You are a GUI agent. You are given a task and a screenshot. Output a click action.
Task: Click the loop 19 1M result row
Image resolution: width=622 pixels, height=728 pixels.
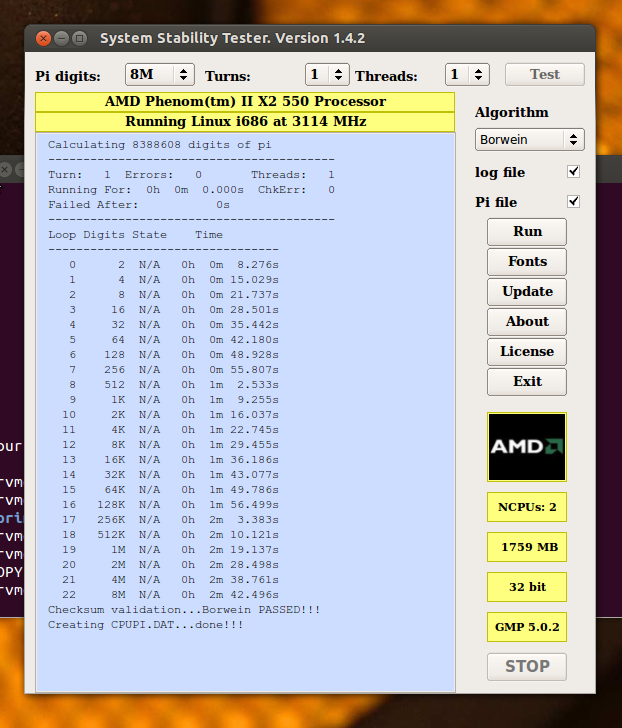click(170, 550)
